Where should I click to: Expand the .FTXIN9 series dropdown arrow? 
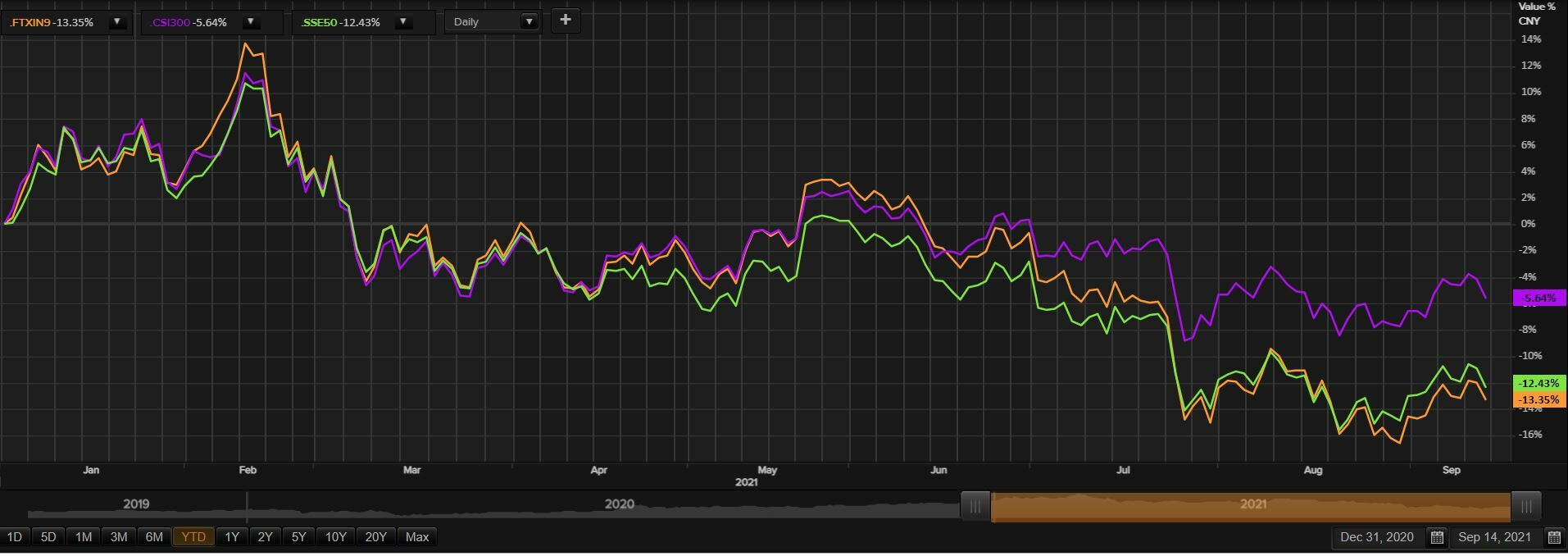(x=117, y=22)
